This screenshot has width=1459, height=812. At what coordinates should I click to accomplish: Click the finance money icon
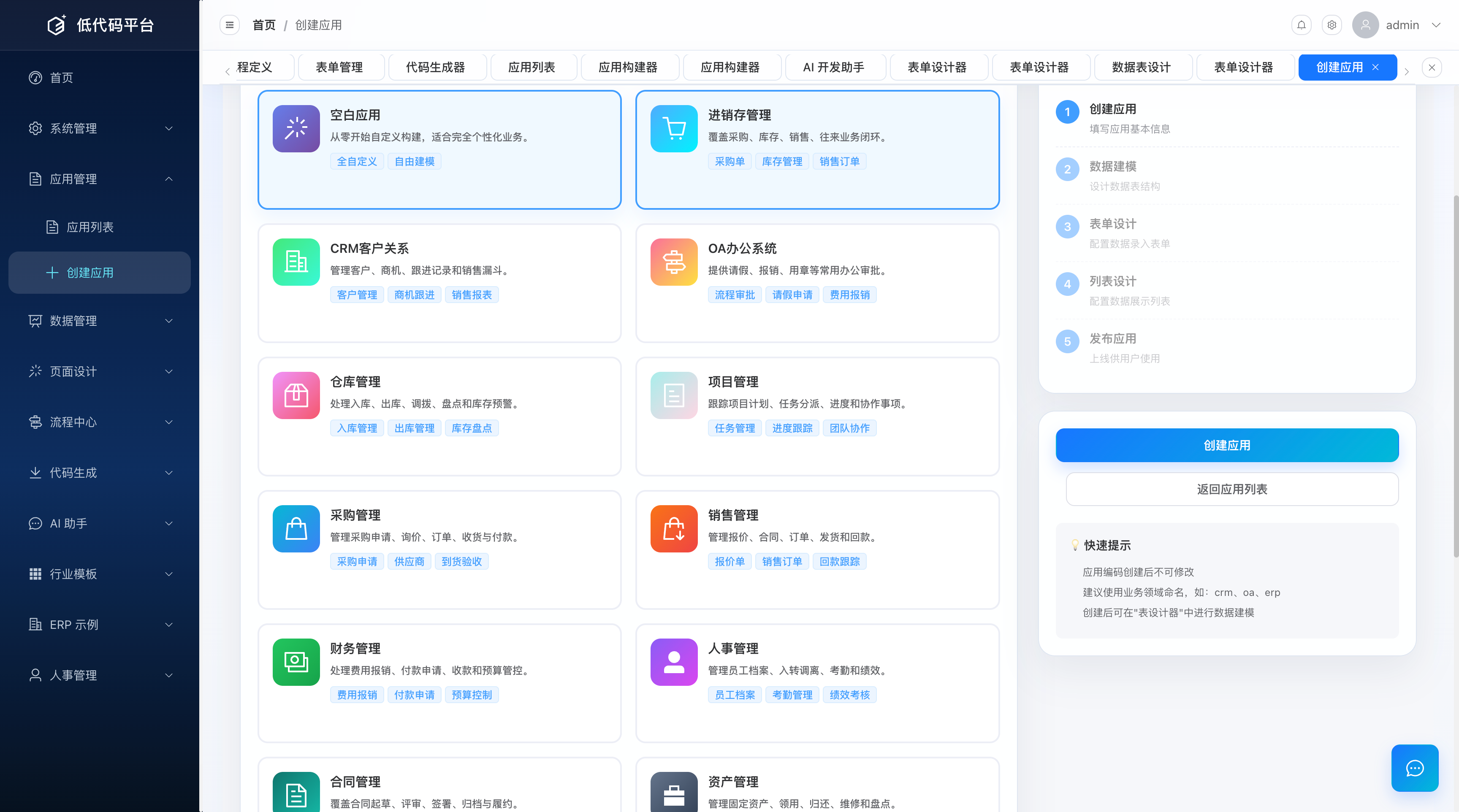(x=296, y=662)
